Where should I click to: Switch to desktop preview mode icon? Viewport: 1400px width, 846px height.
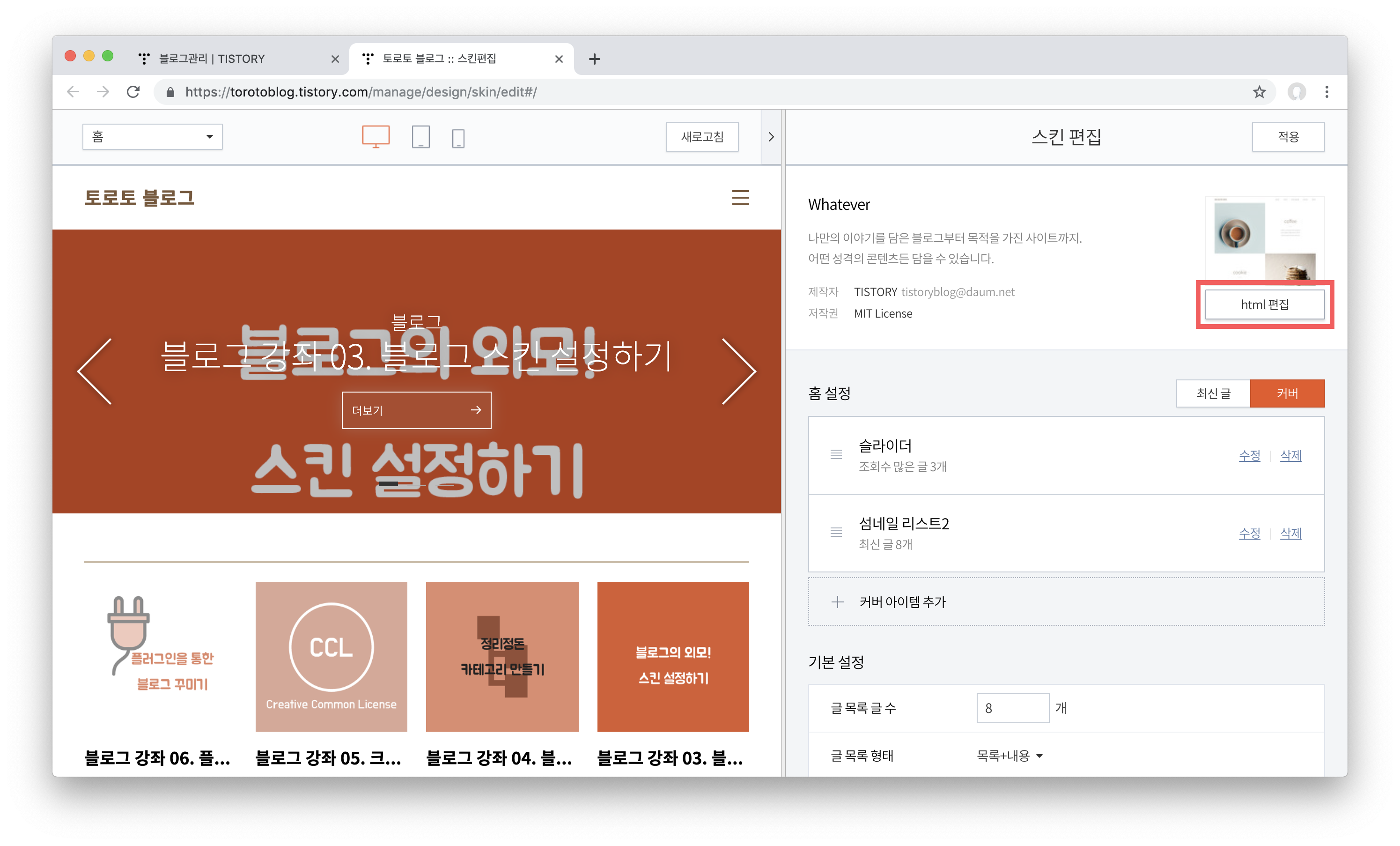(x=376, y=136)
